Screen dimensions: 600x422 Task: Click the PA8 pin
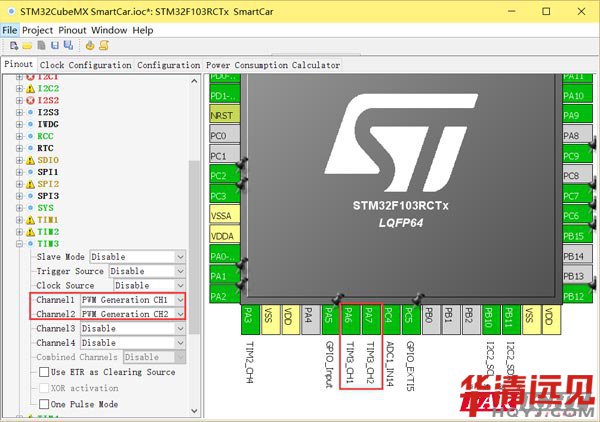577,135
